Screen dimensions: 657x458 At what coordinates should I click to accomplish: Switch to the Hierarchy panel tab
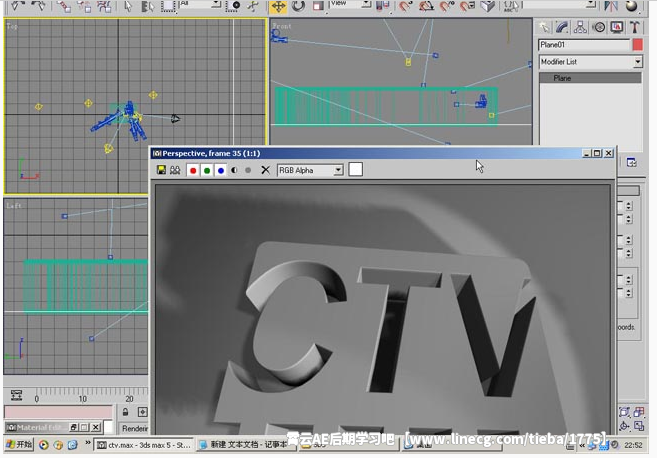580,27
